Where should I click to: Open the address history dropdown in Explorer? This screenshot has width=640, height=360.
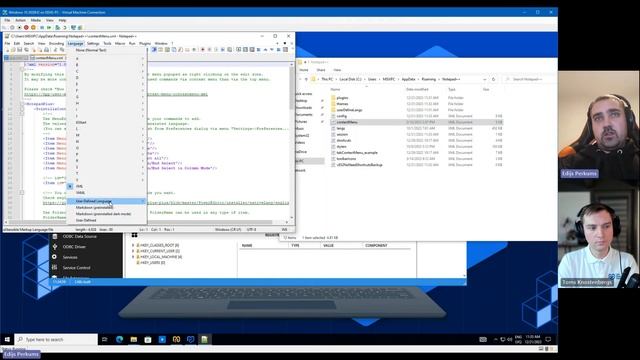(x=484, y=79)
